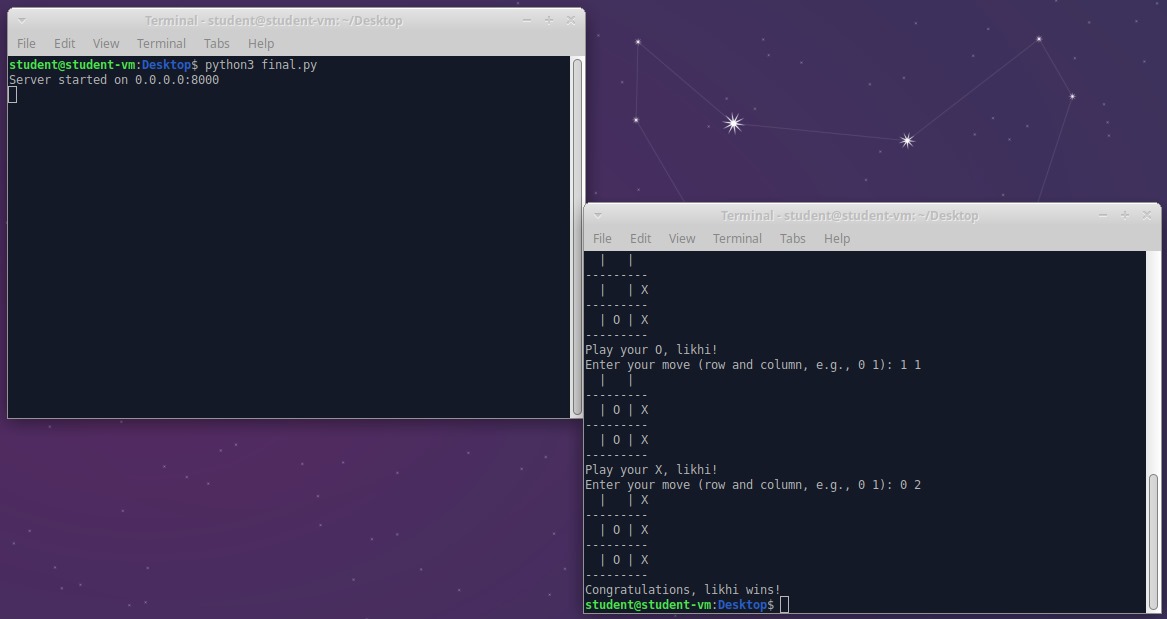Open the Tabs menu of the left terminal
1167x619 pixels.
(x=216, y=43)
